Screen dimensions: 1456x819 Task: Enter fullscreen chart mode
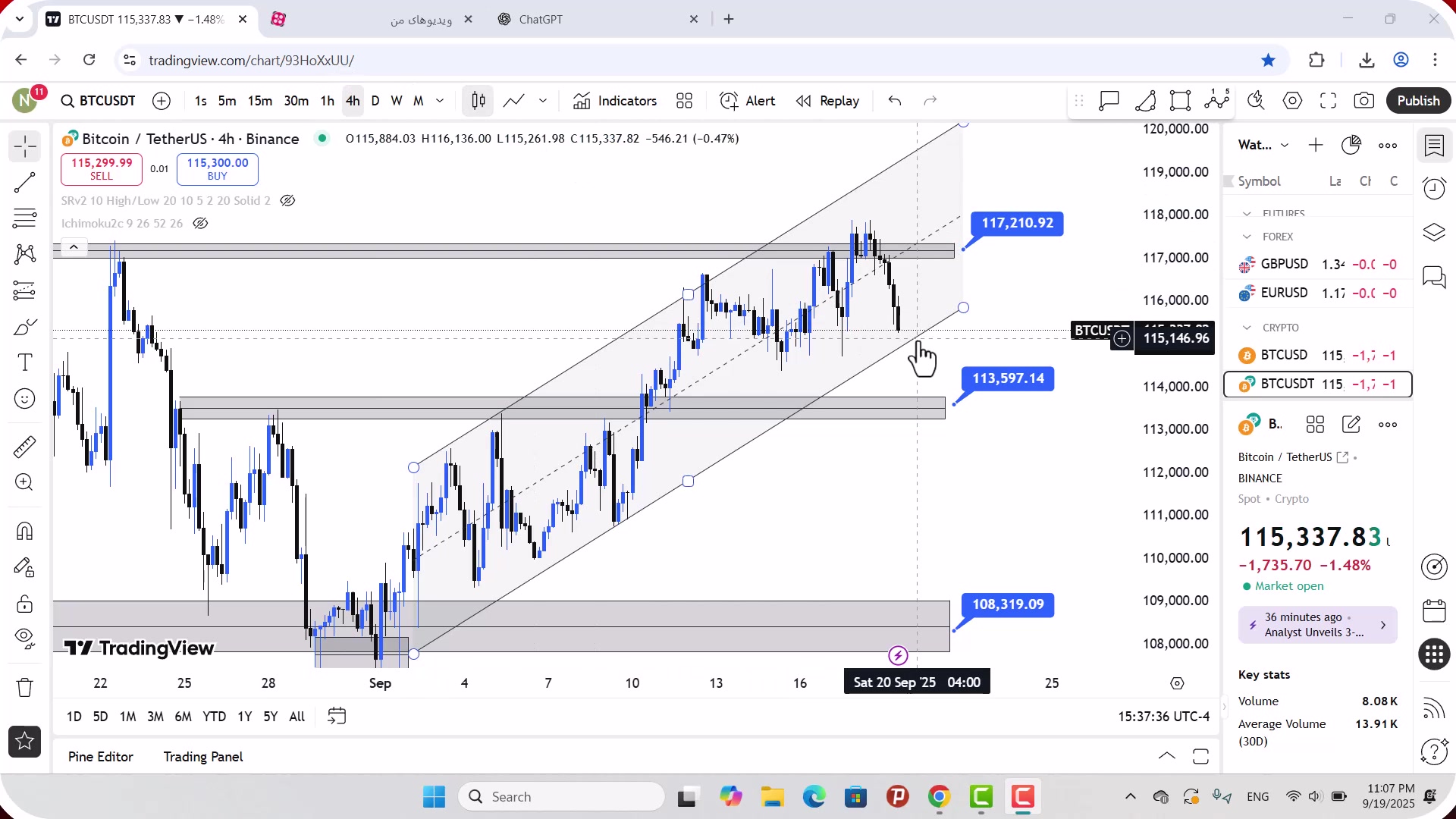tap(1329, 101)
